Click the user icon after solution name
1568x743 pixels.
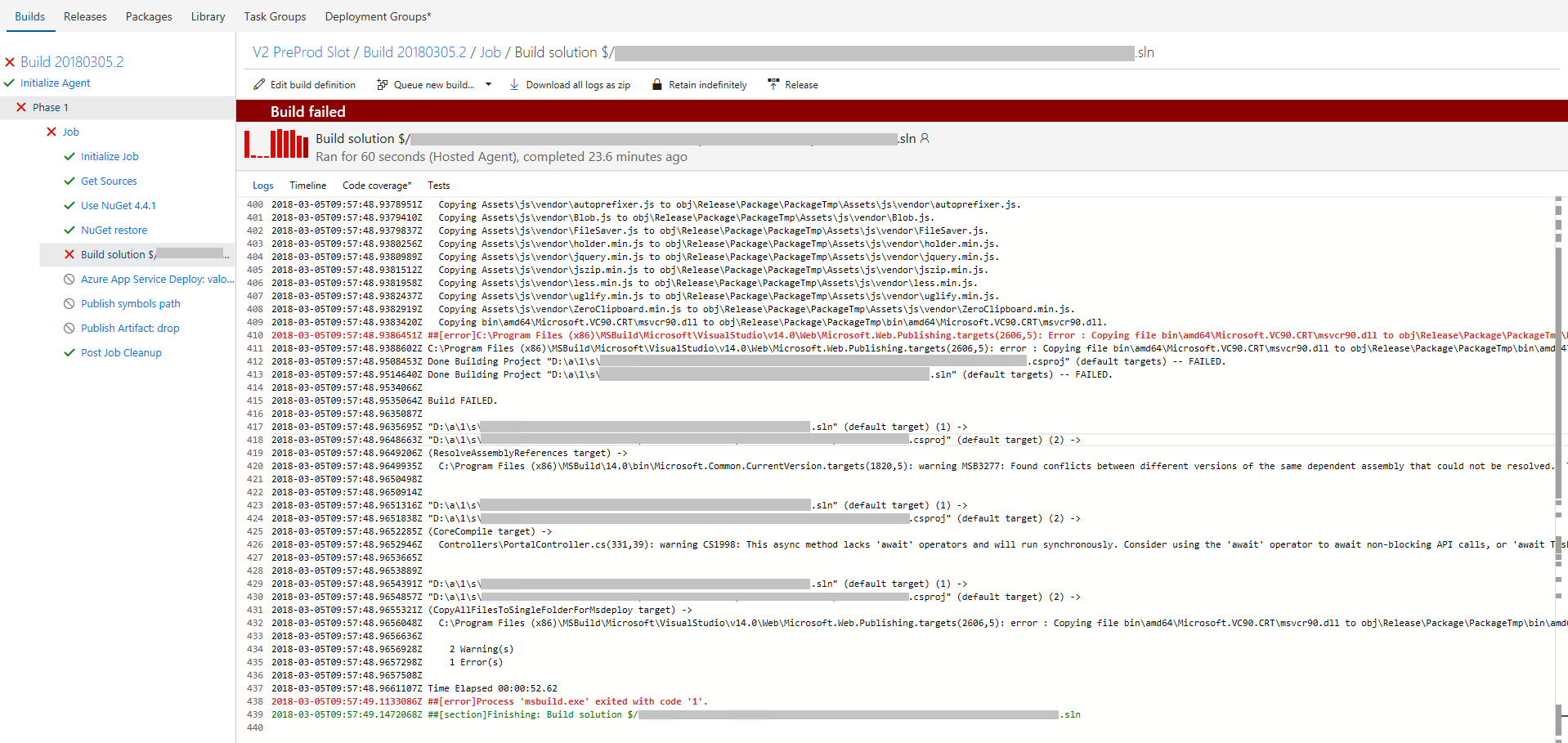[x=925, y=138]
